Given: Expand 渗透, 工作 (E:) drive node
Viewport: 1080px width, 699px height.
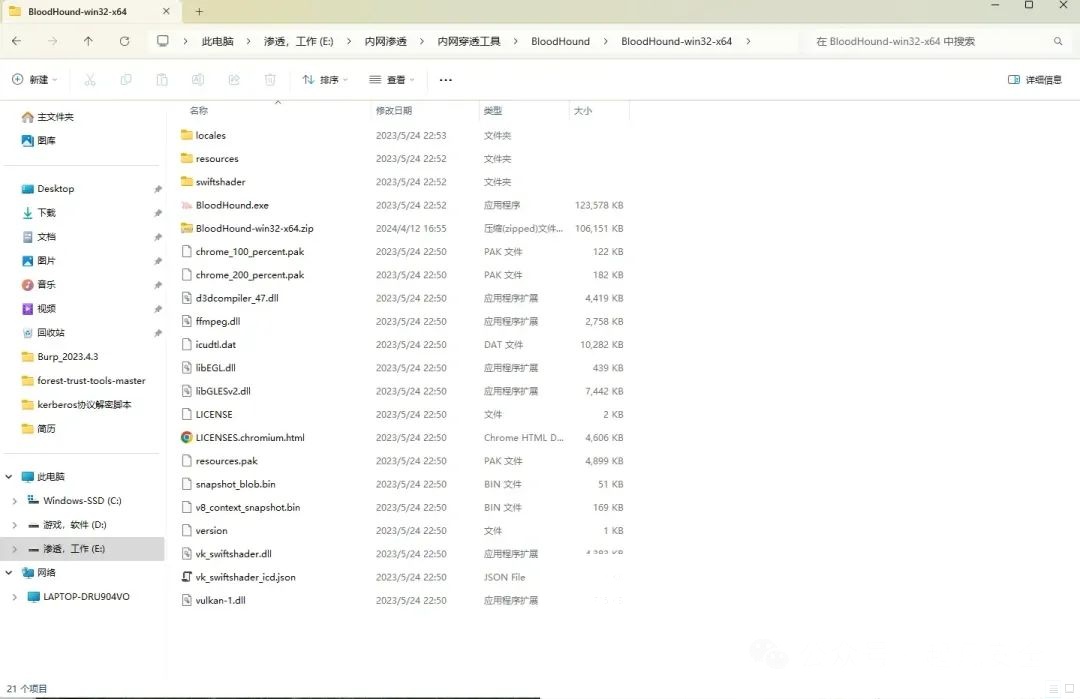Looking at the screenshot, I should coord(14,549).
